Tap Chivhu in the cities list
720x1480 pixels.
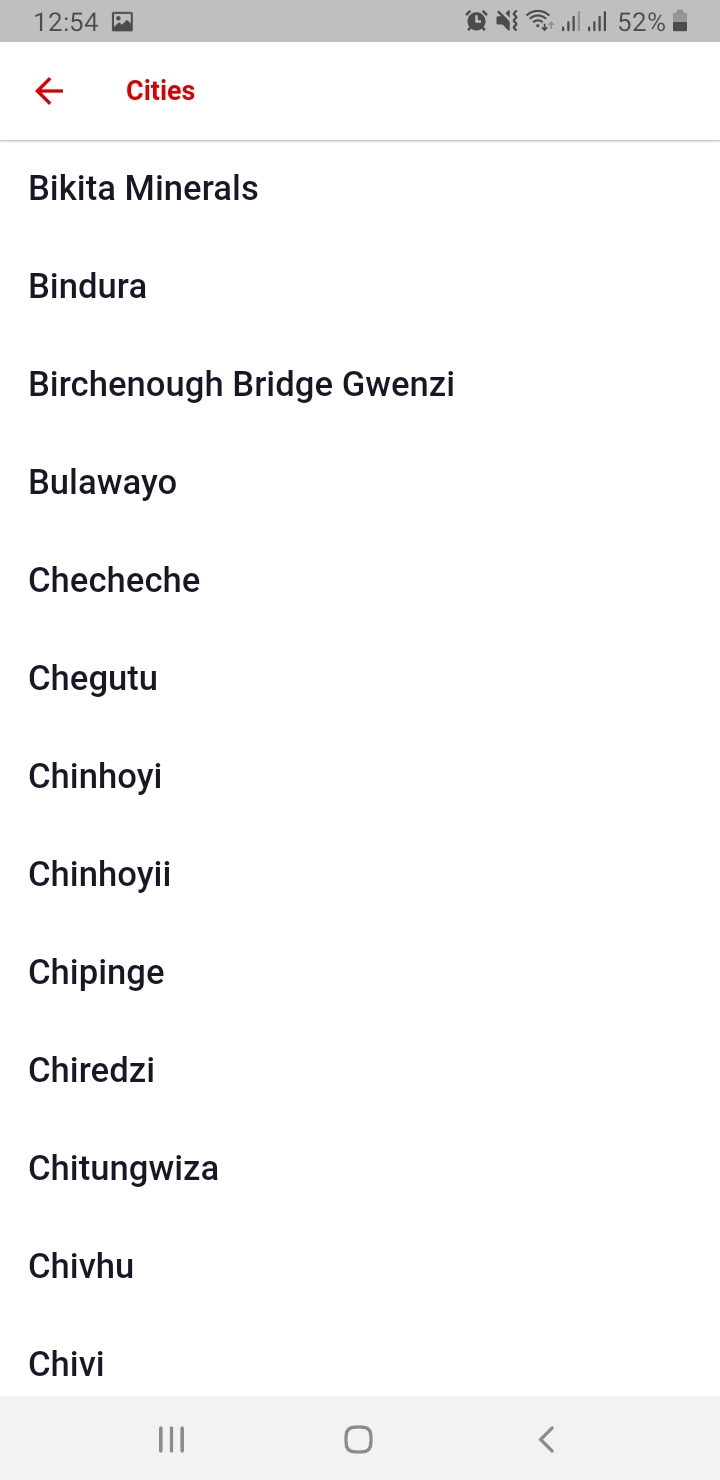[x=81, y=1266]
